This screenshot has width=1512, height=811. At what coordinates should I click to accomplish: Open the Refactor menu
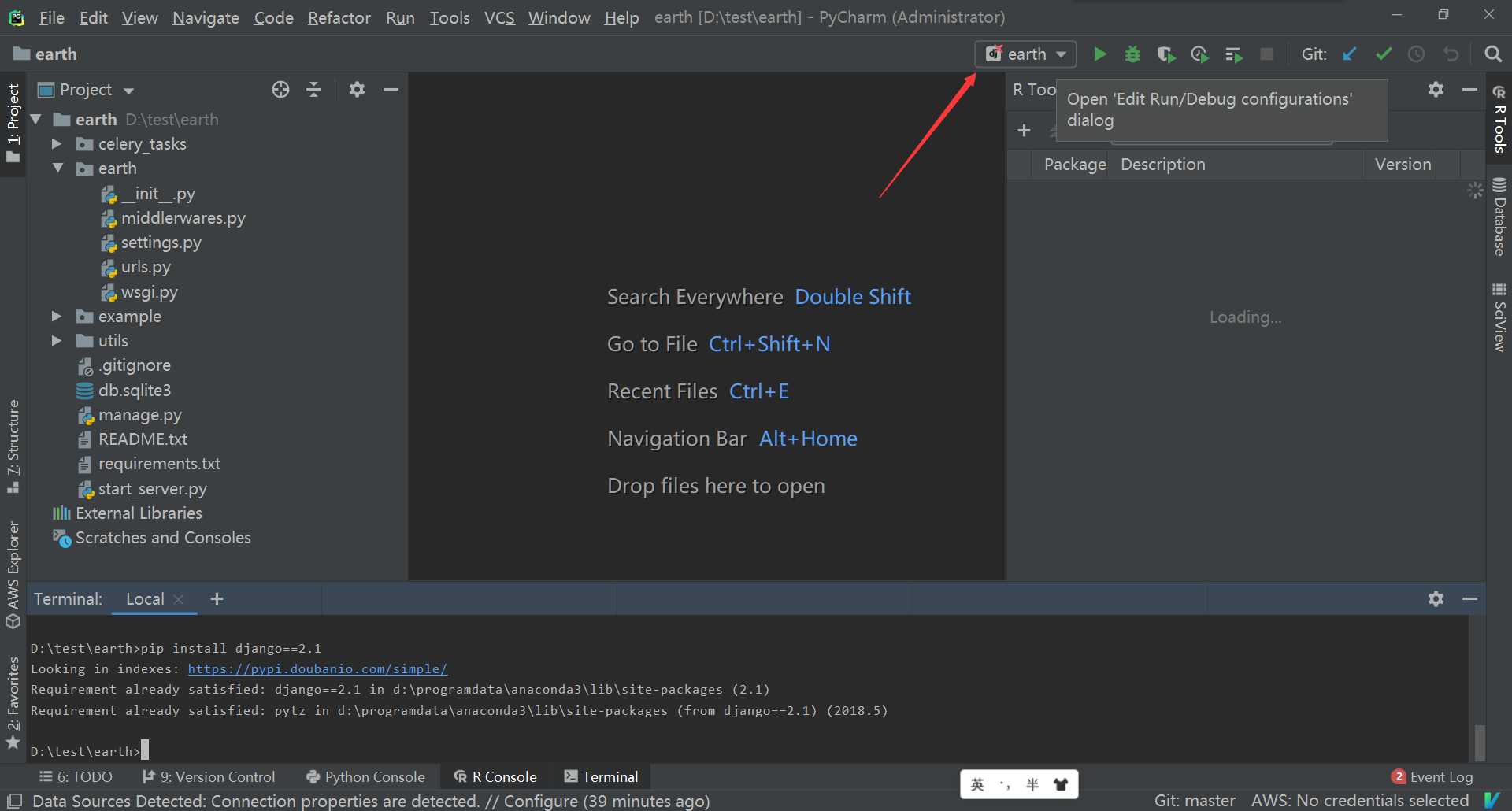(339, 17)
